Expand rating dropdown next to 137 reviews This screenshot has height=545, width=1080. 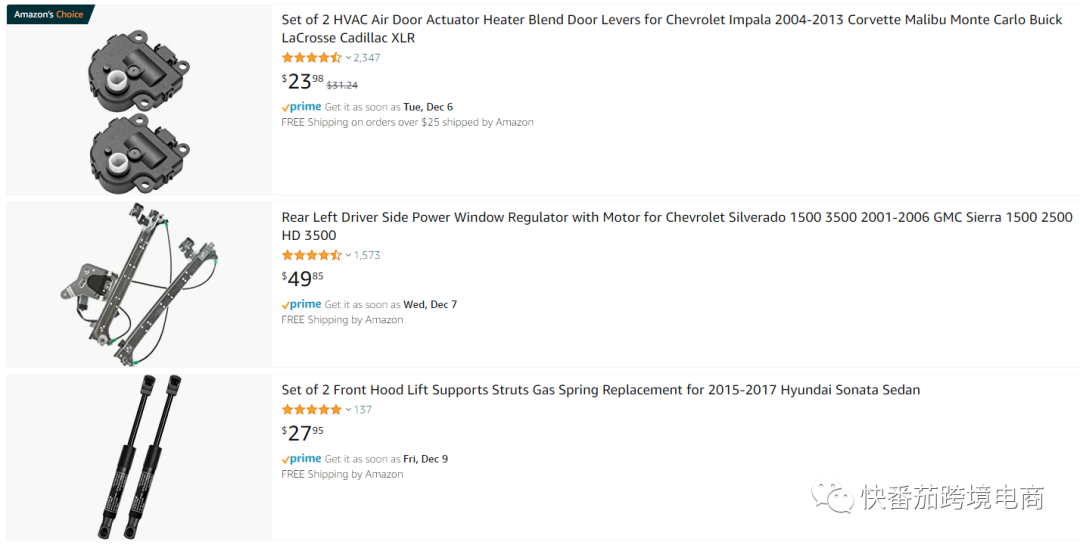(348, 409)
